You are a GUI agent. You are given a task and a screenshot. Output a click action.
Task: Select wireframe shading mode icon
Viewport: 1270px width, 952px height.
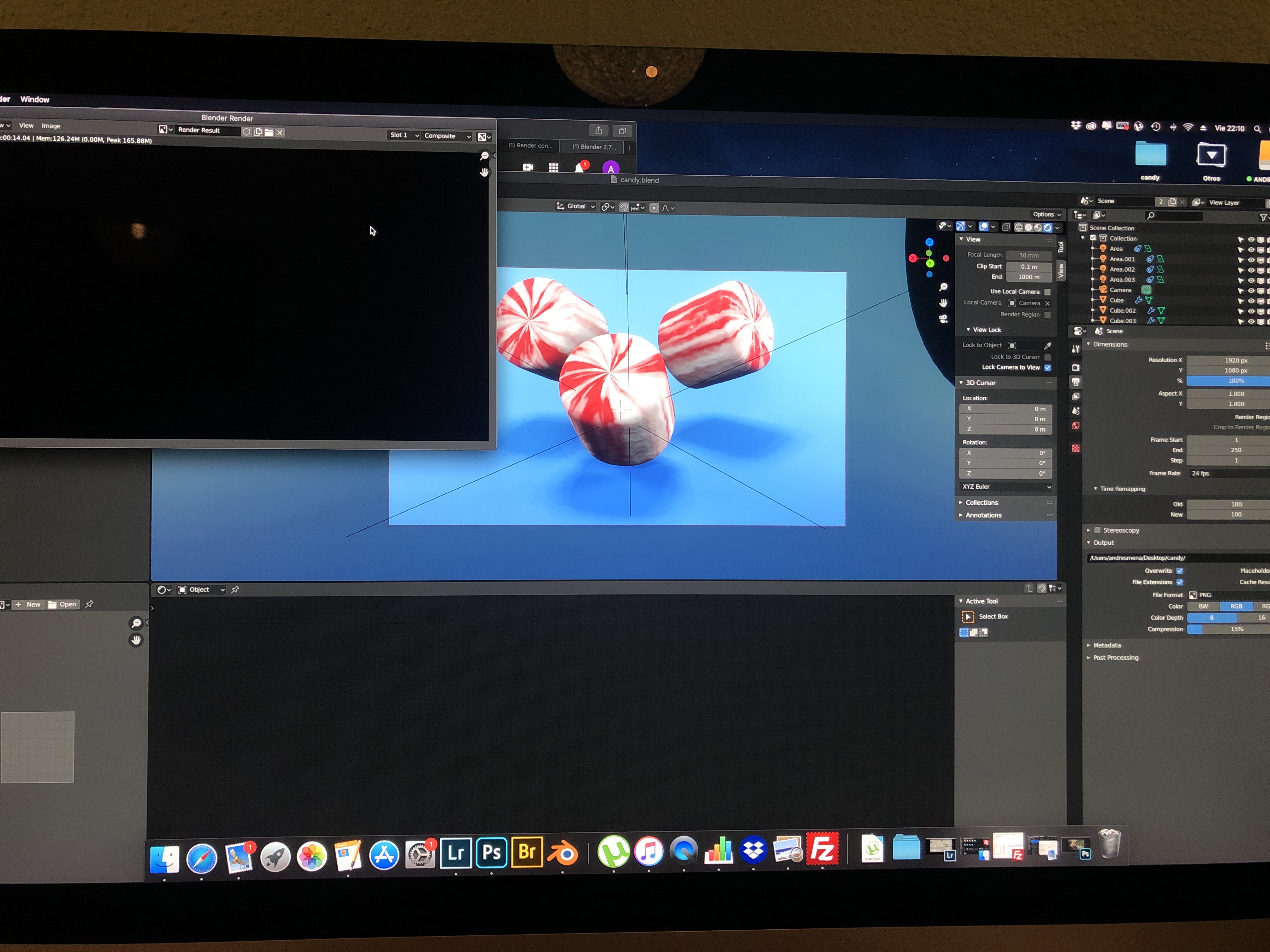click(1019, 227)
